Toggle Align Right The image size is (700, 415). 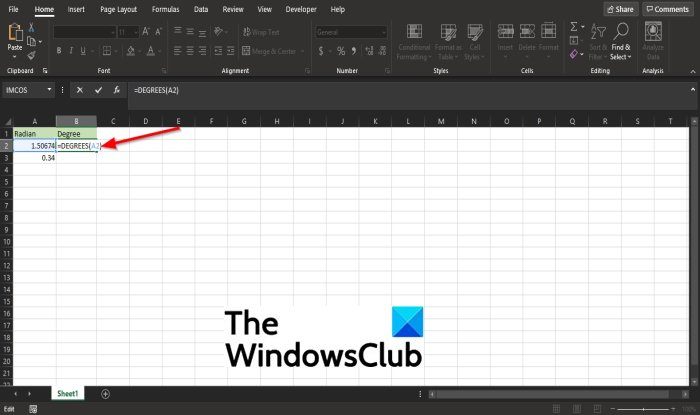[203, 51]
